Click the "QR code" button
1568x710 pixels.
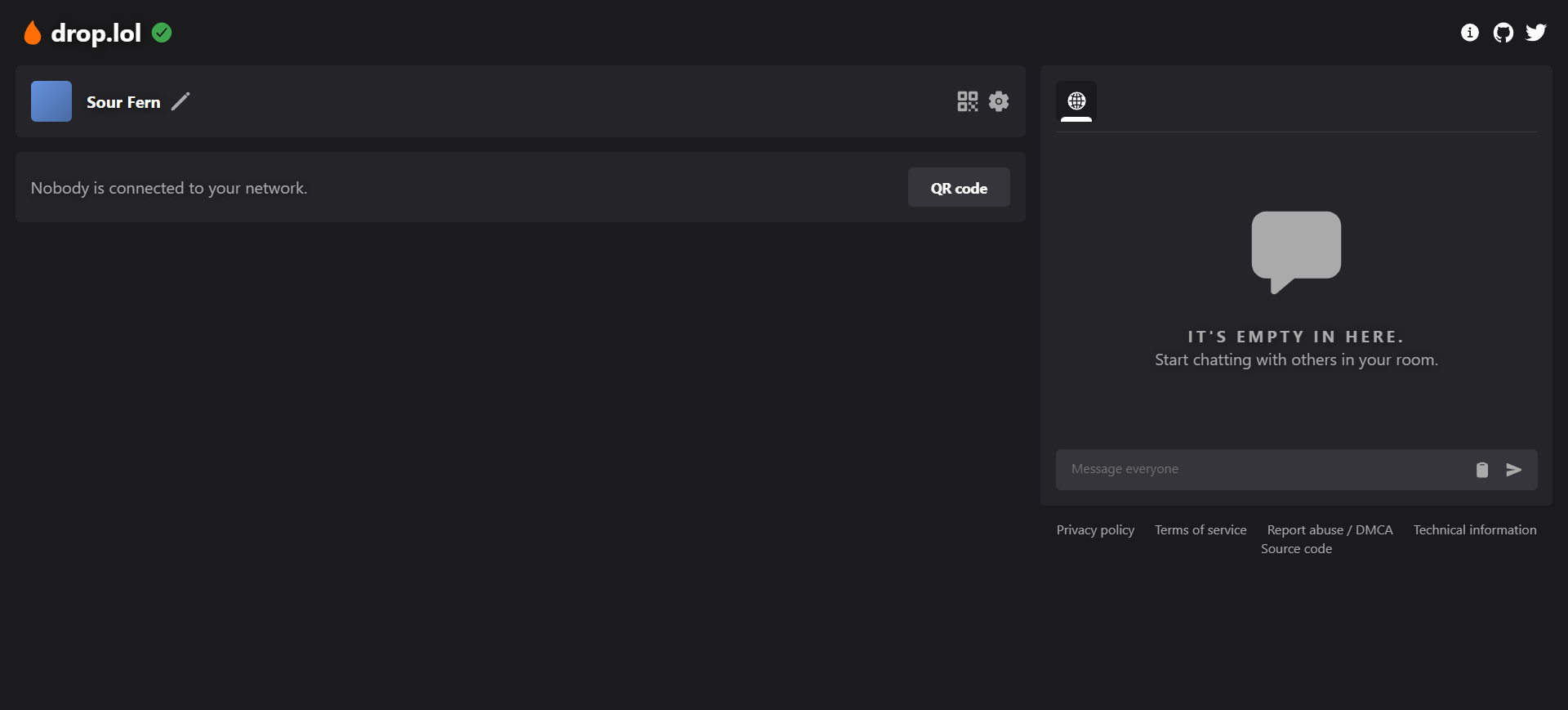[x=959, y=188]
